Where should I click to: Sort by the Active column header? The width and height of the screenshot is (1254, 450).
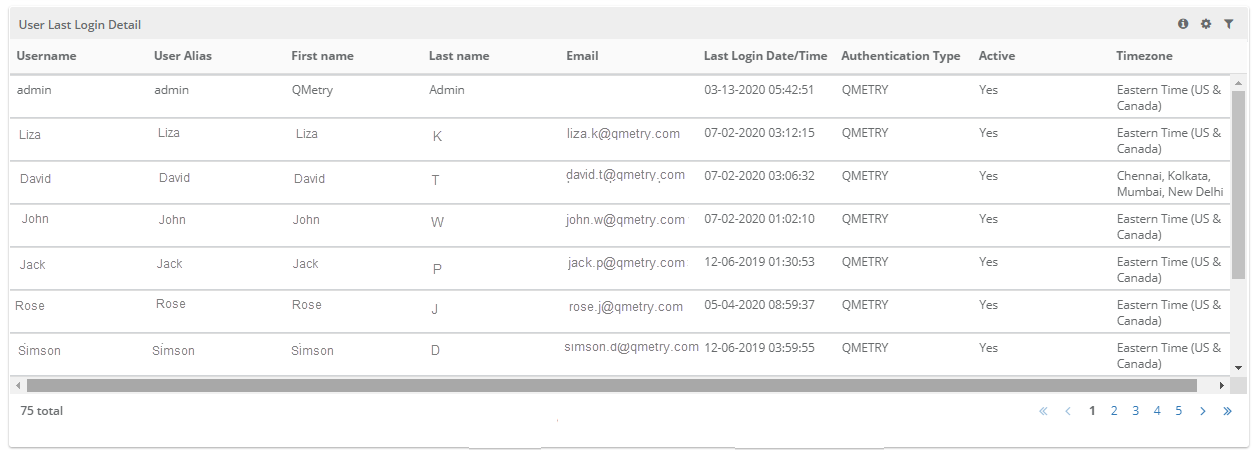pos(997,56)
